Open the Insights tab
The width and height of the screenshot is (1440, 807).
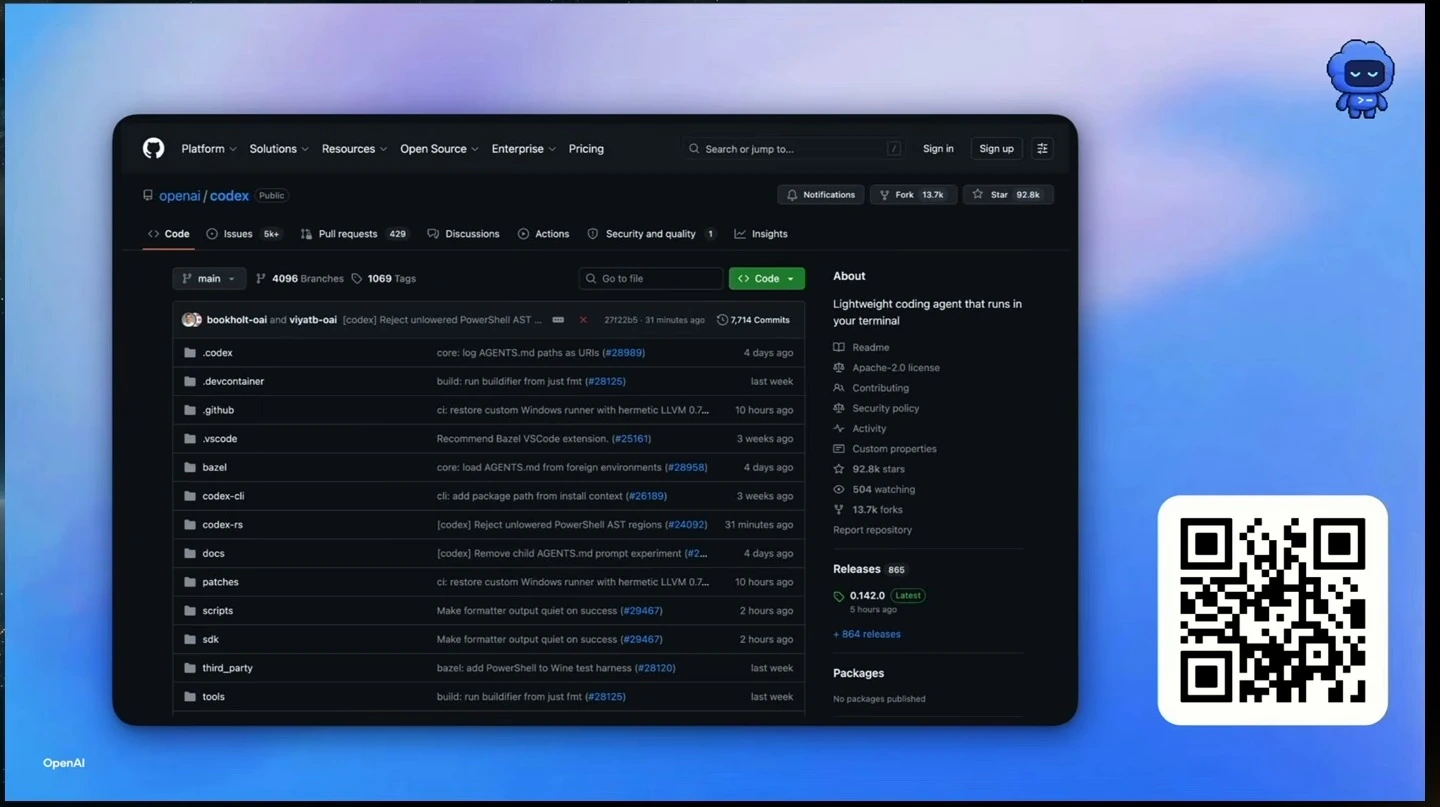[761, 234]
